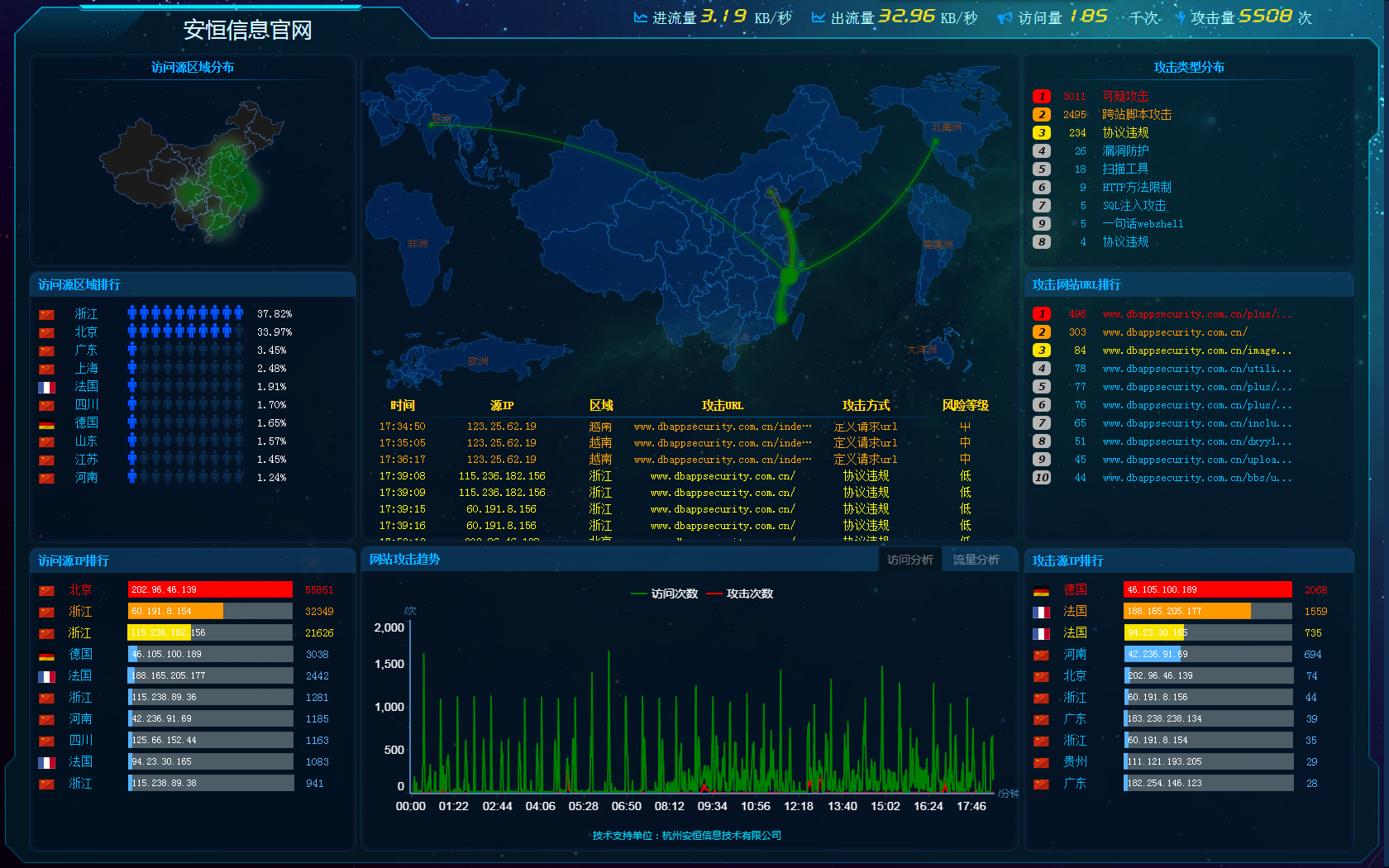This screenshot has height=868, width=1389.
Task: Switch to the 访问分析 tab
Action: [x=909, y=560]
